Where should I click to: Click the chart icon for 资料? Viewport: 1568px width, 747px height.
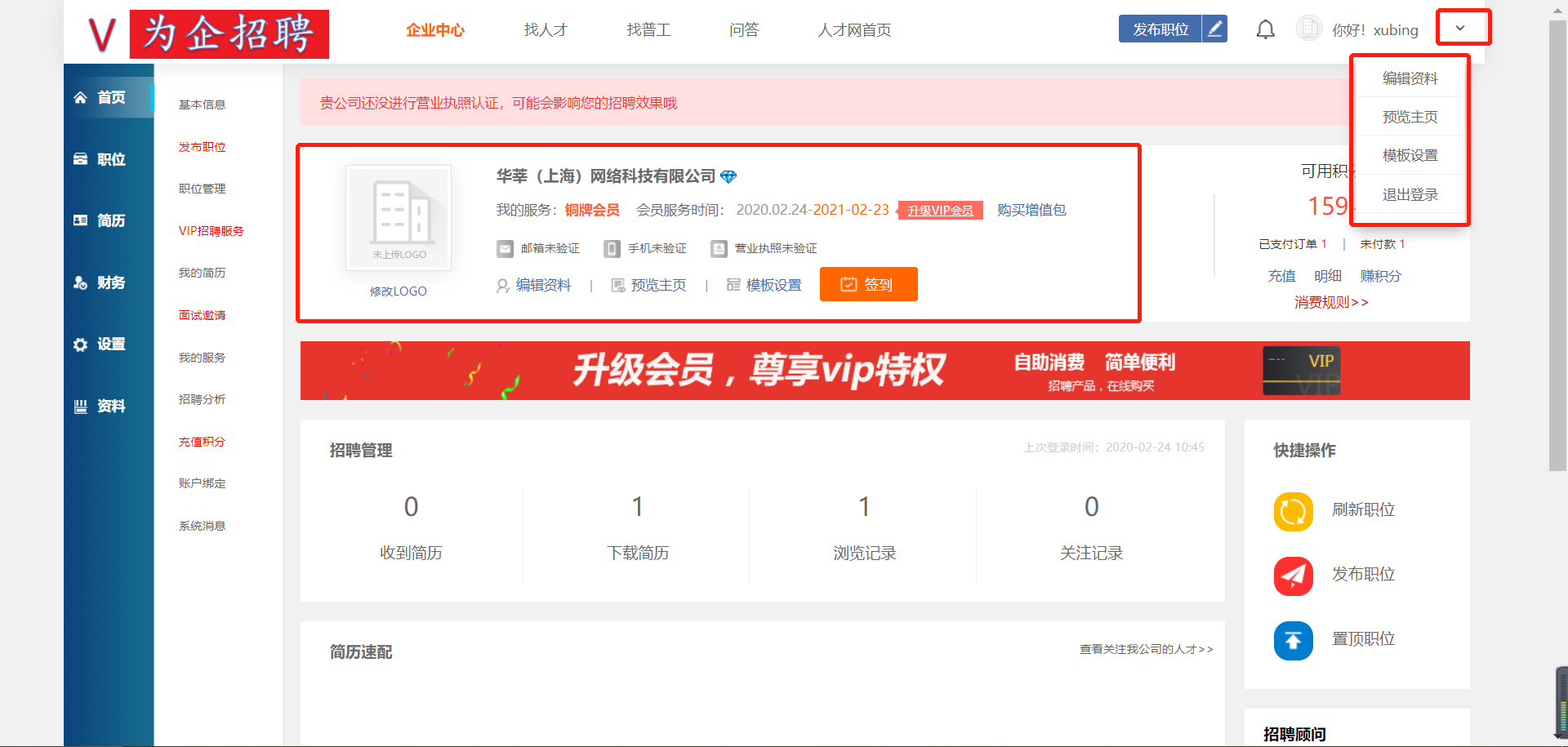click(80, 406)
